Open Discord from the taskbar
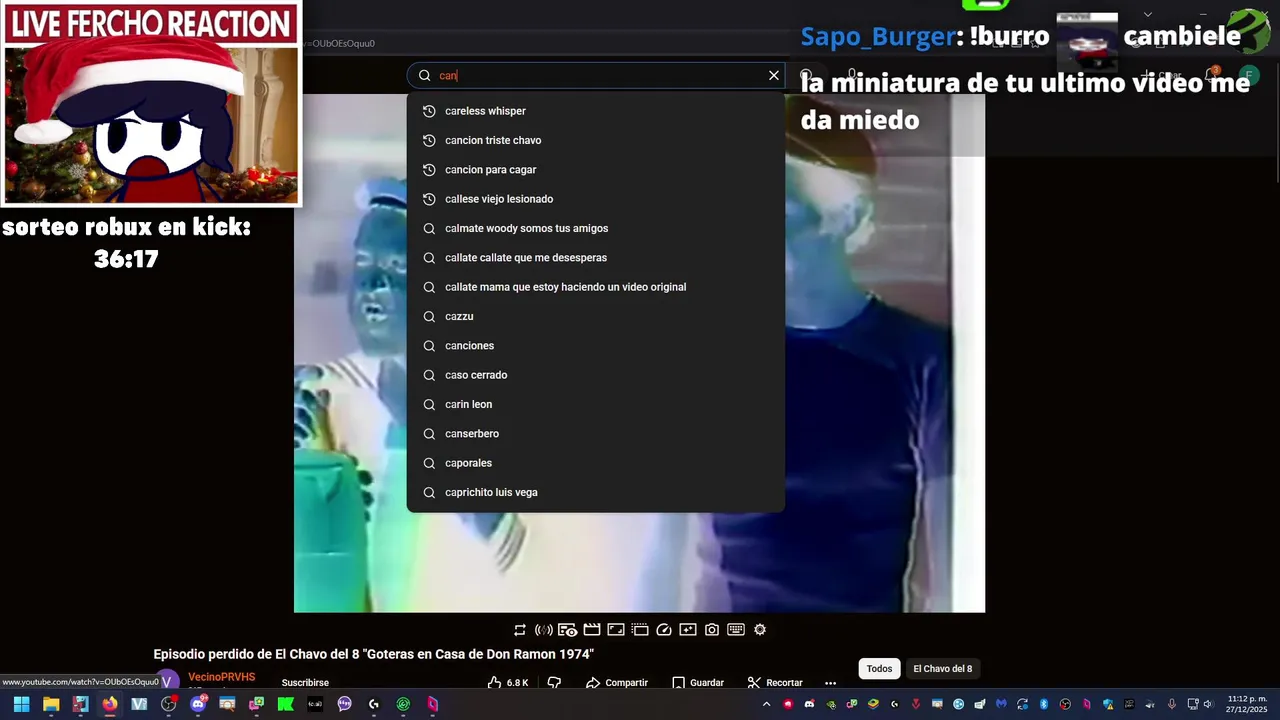1280x720 pixels. point(198,704)
